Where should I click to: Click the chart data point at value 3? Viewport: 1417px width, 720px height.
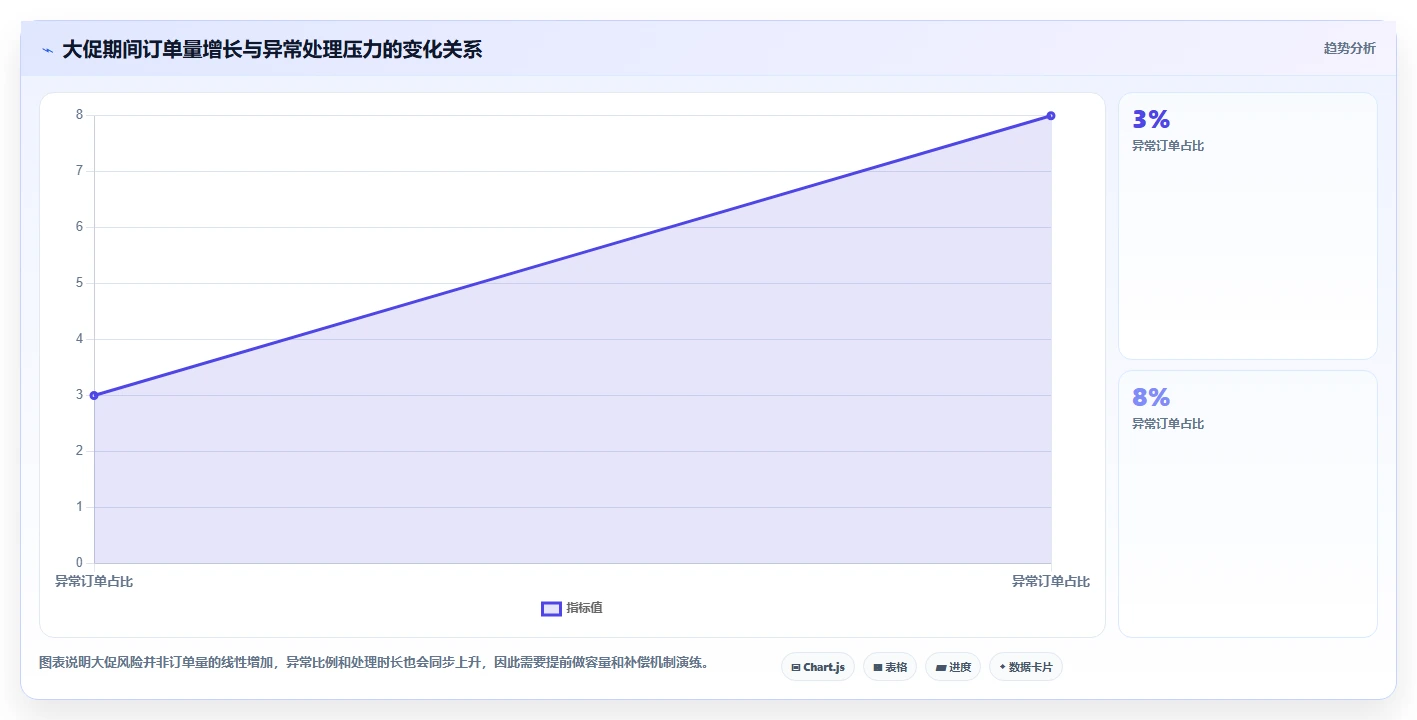pos(94,395)
